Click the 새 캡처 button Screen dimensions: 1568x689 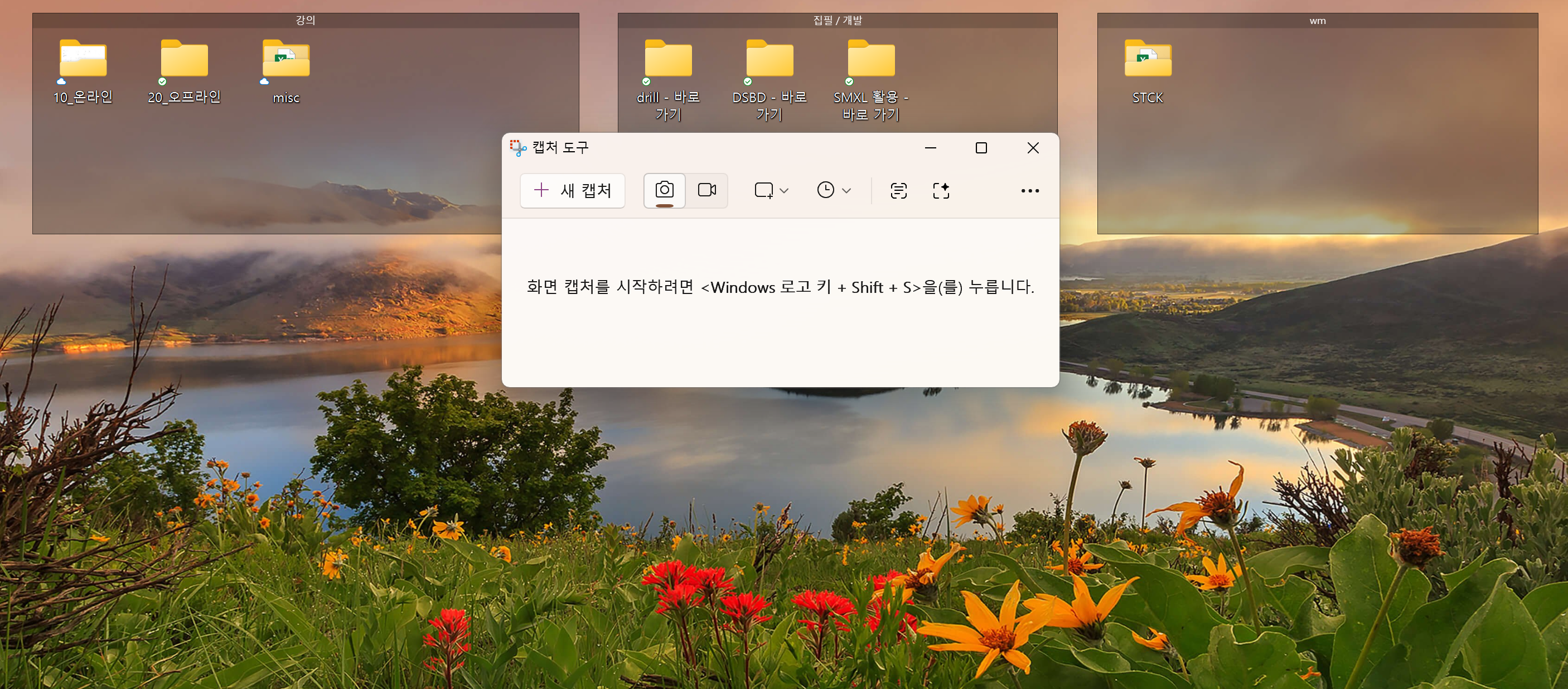[572, 191]
